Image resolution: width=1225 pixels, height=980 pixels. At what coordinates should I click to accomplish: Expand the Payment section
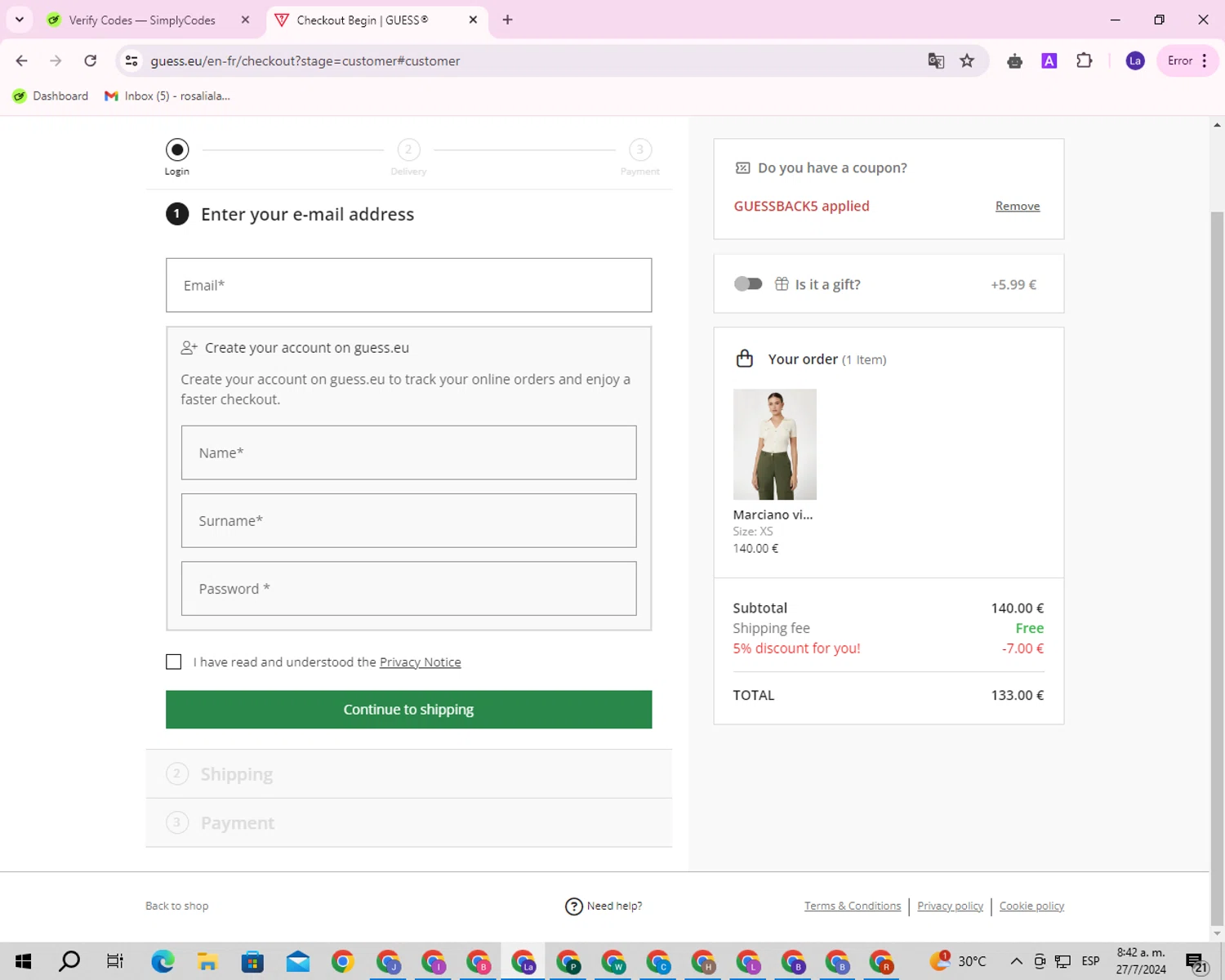408,822
